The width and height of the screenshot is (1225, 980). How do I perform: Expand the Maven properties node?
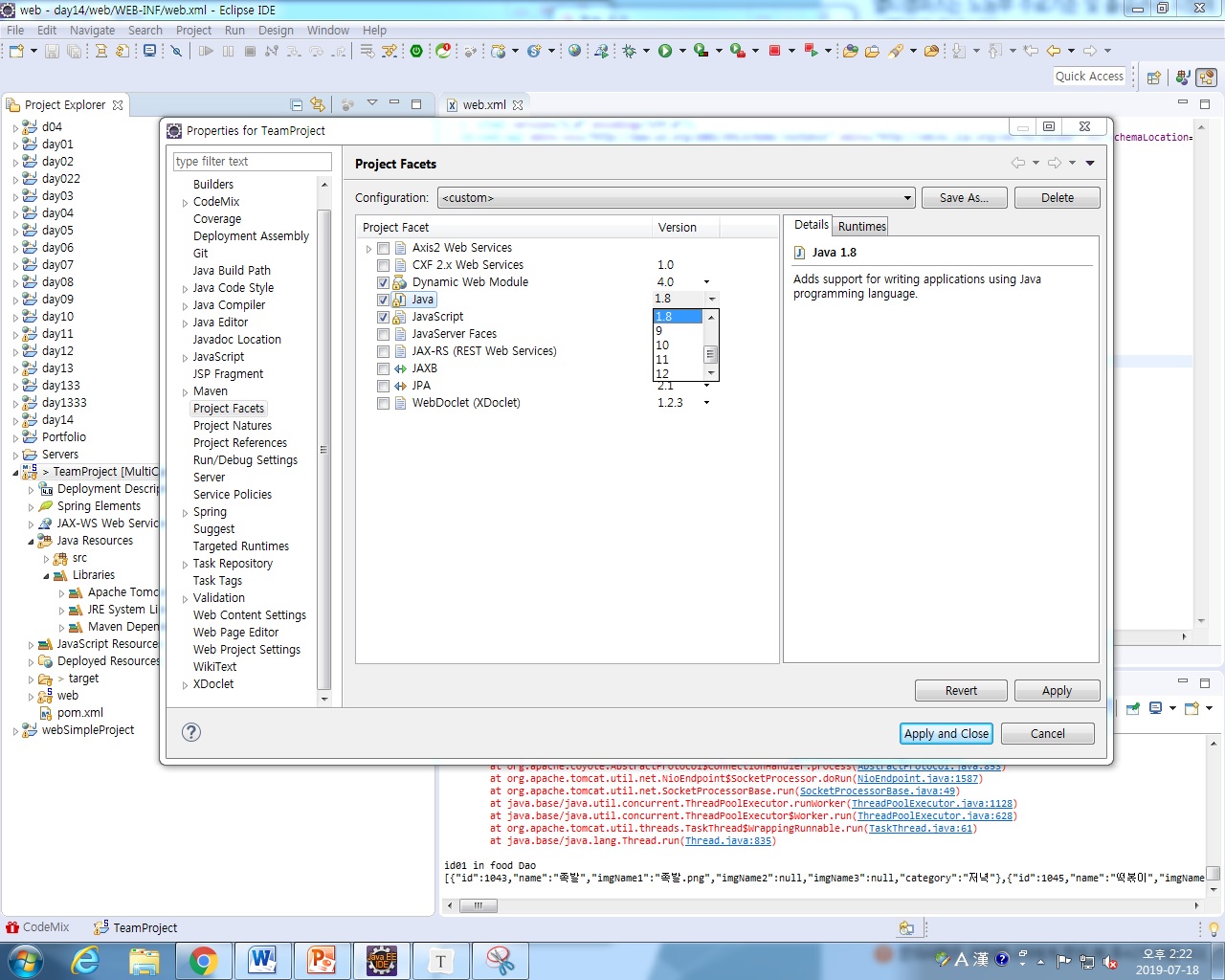[x=185, y=392]
